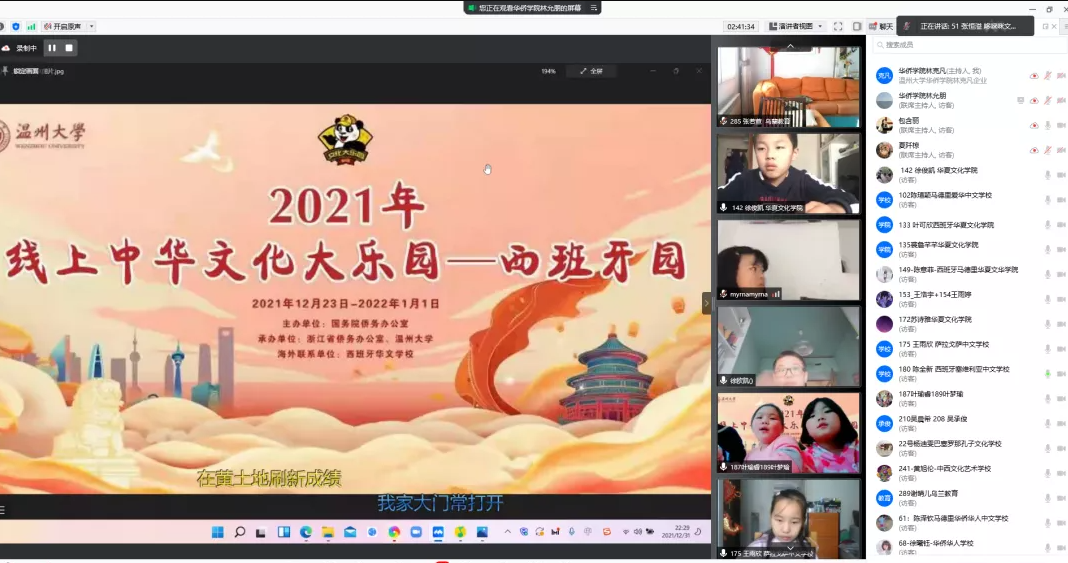
Task: Toggle the muted microphone for 华侨学院林允朋
Action: point(1048,101)
